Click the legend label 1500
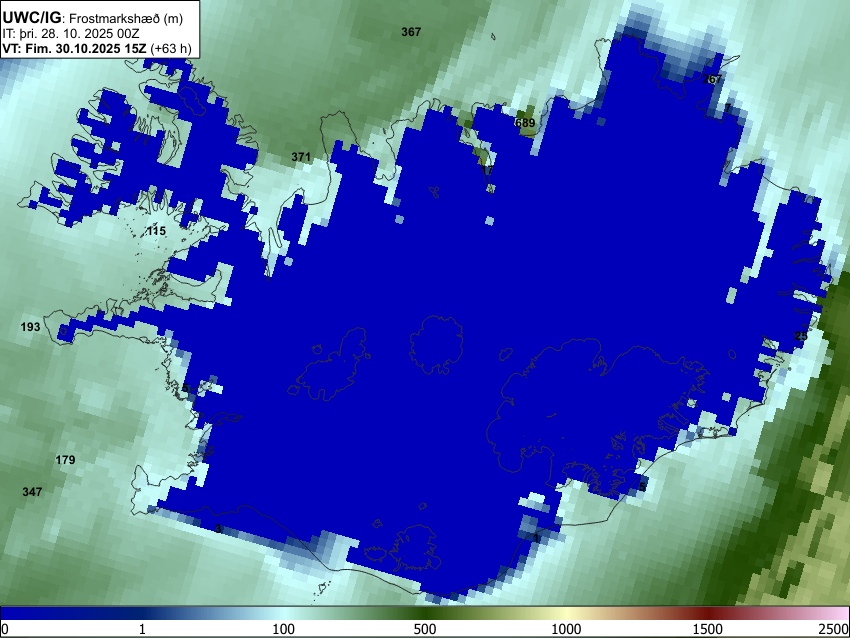The image size is (850, 638). point(708,629)
